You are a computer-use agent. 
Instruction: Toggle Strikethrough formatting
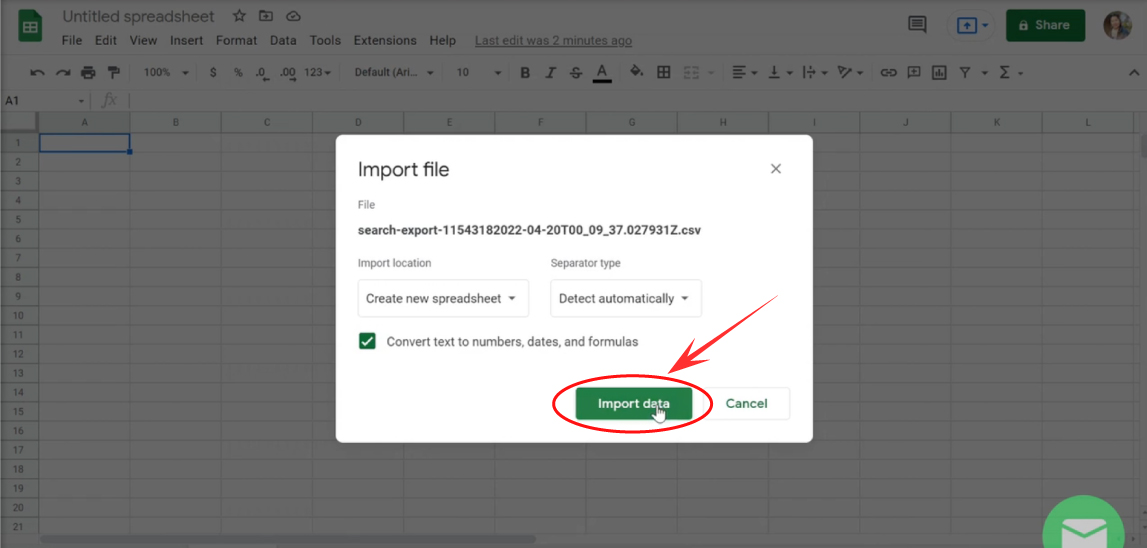point(576,72)
